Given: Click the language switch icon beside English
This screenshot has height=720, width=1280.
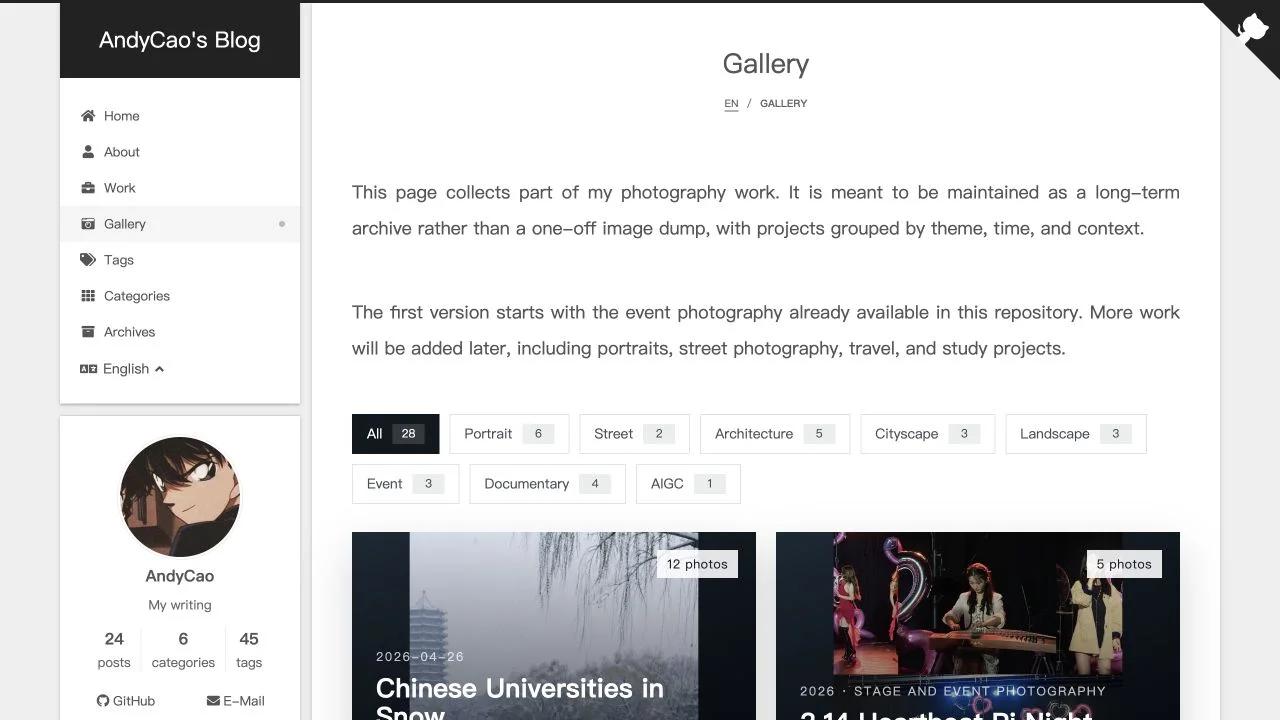Looking at the screenshot, I should click(88, 369).
